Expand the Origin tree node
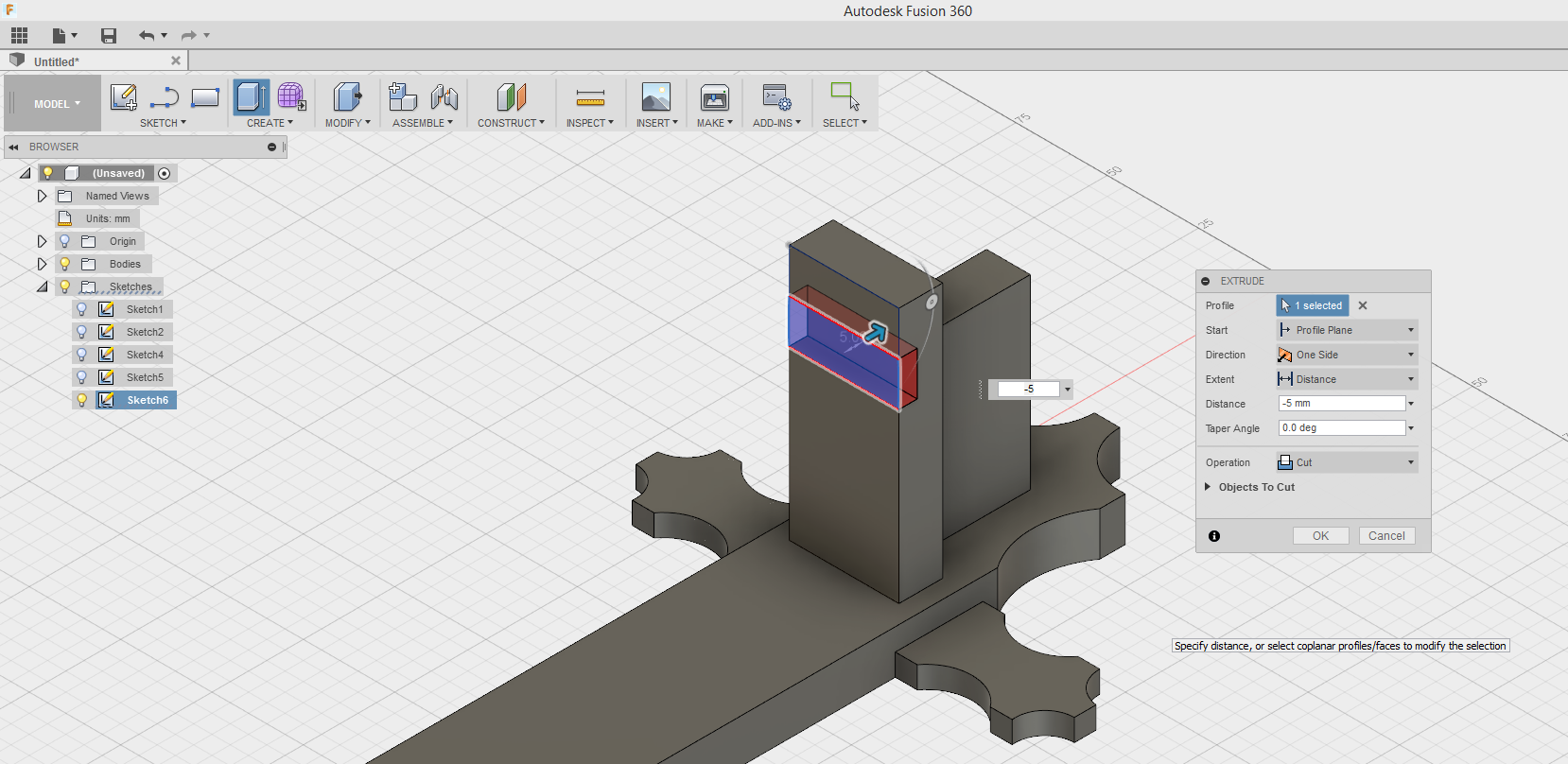 (x=42, y=241)
